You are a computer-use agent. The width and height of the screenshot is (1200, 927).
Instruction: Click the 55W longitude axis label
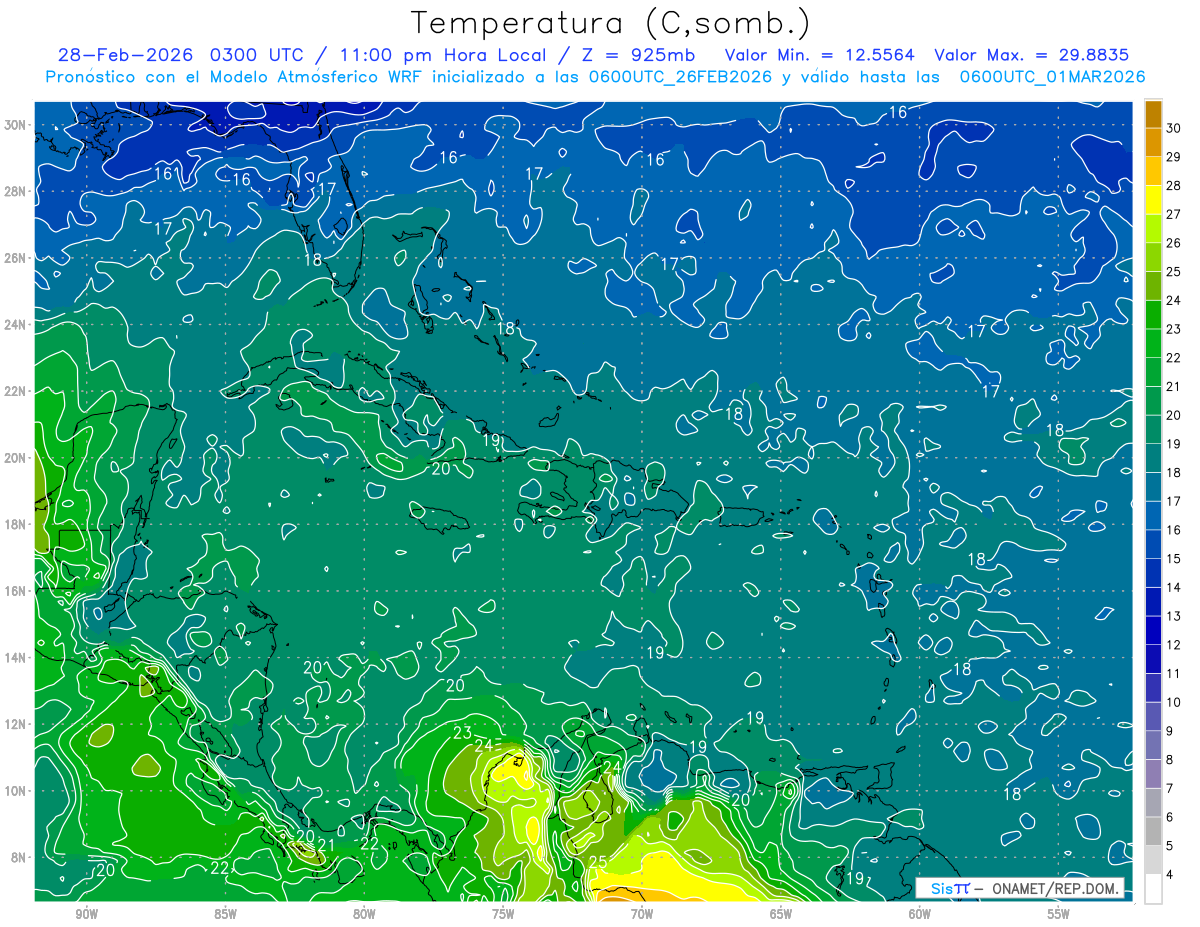tap(1059, 914)
